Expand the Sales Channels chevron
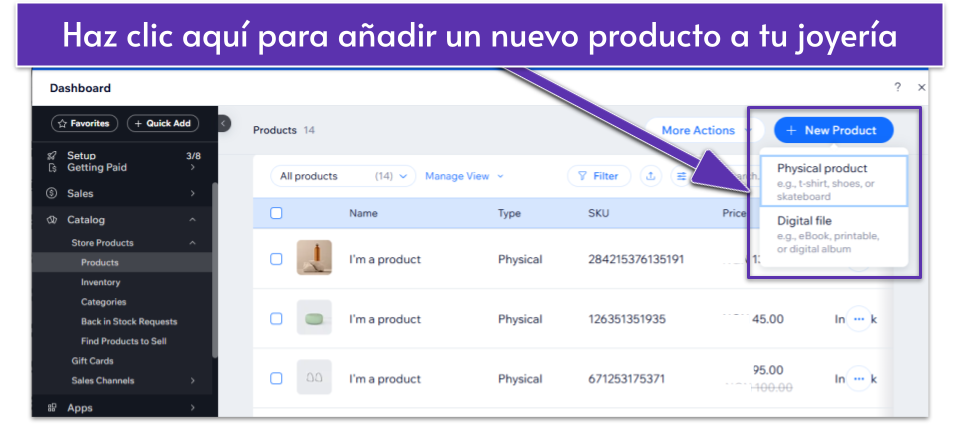Viewport: 960px width, 424px height. pyautogui.click(x=192, y=381)
